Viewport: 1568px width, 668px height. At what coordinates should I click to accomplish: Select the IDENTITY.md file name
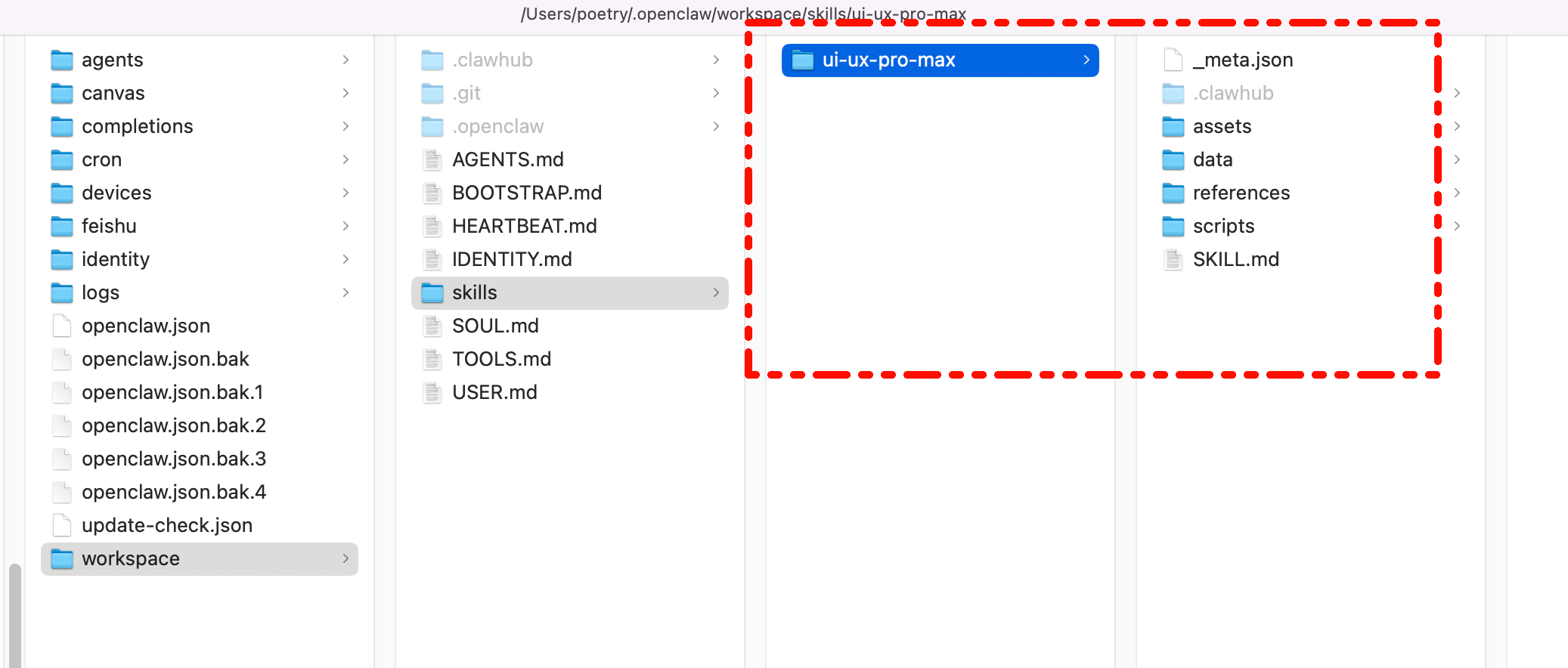point(512,259)
